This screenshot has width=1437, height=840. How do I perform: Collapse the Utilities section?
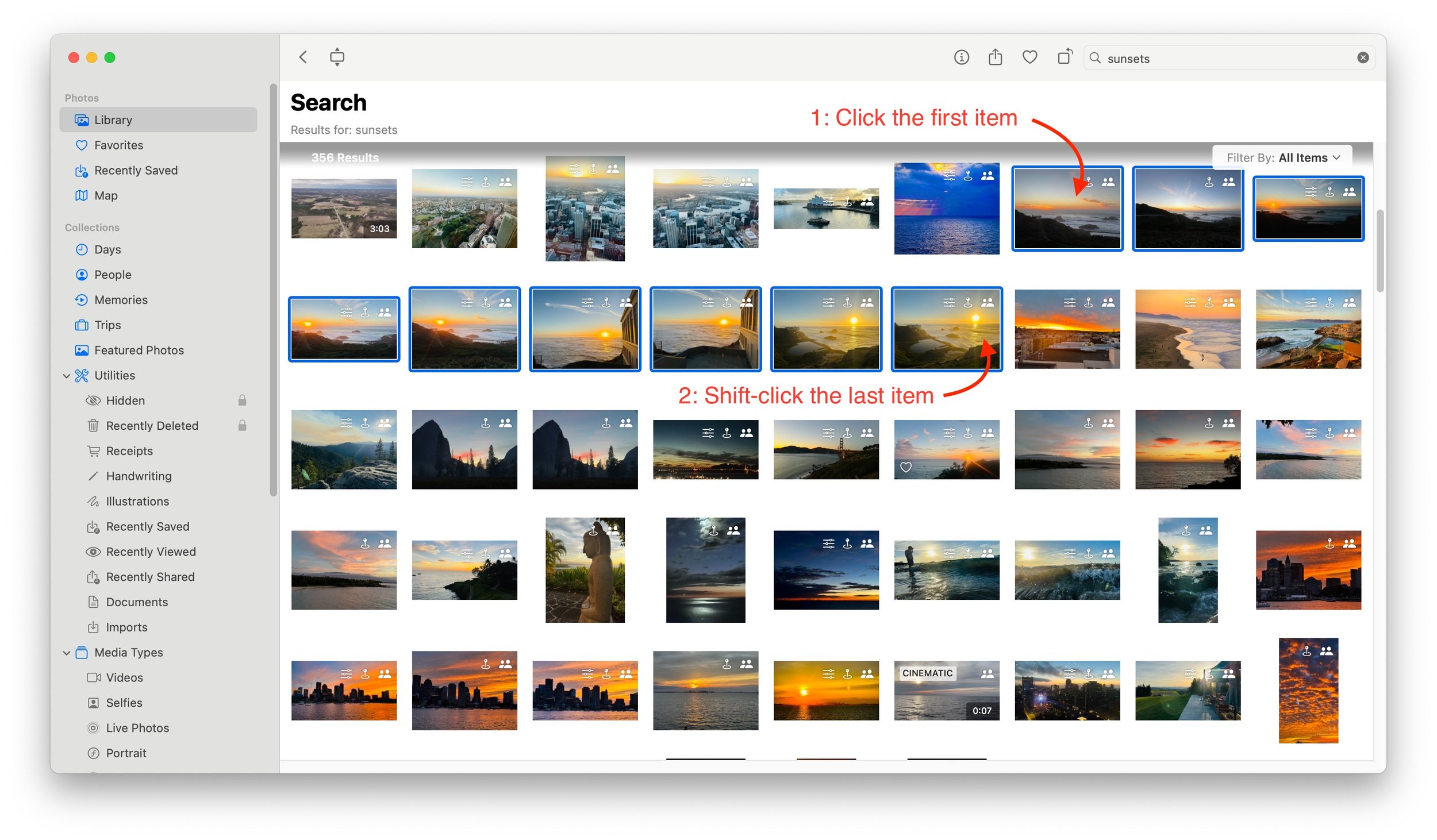[x=67, y=376]
